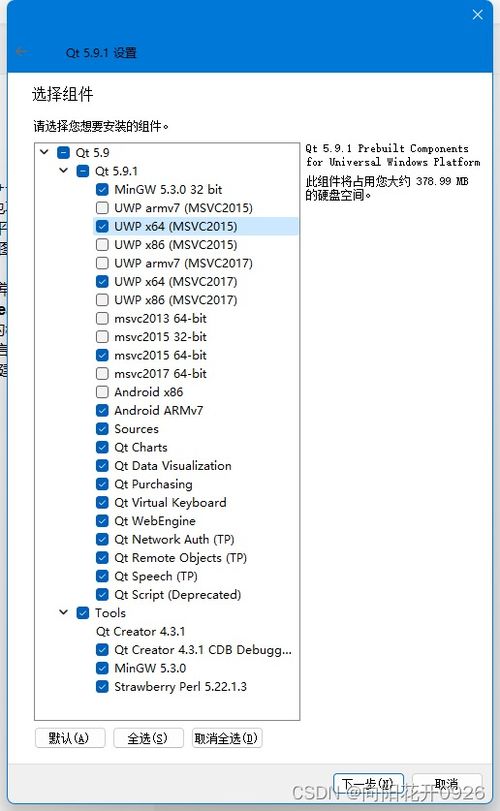Check msvc2017 64-bit component
The width and height of the screenshot is (500, 811).
click(x=102, y=373)
